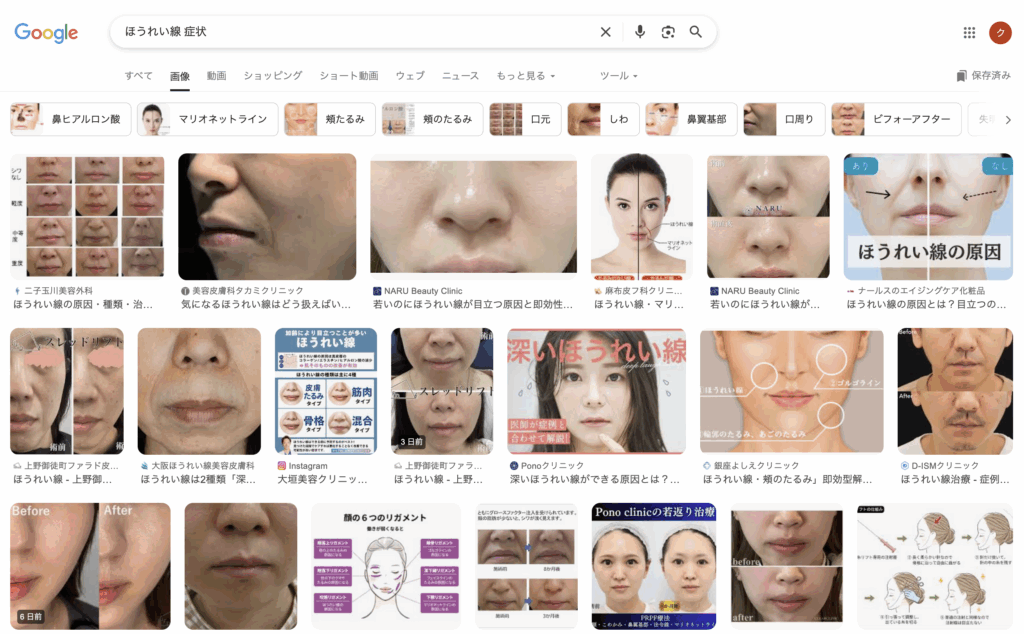Screen dimensions: 1024x634
Task: Click the Google logo
Action: 46,32
